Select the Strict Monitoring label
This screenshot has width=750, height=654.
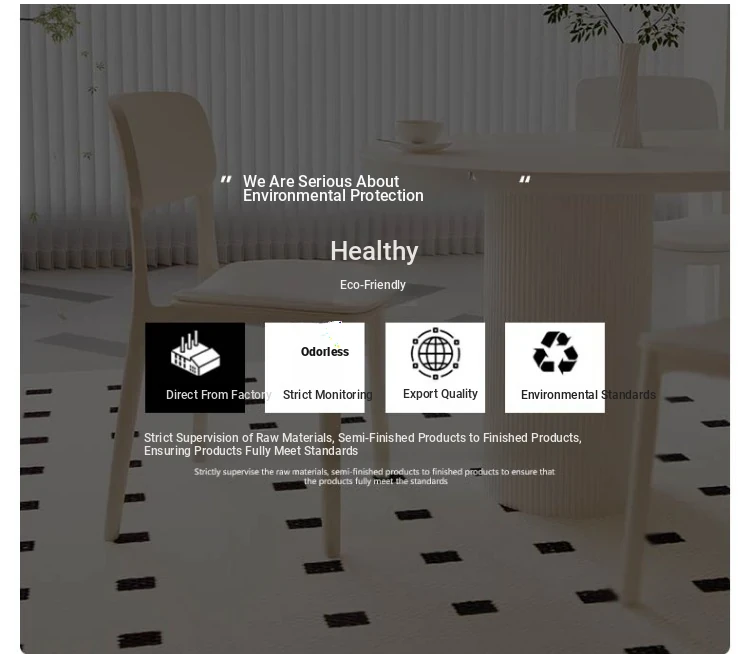[328, 395]
